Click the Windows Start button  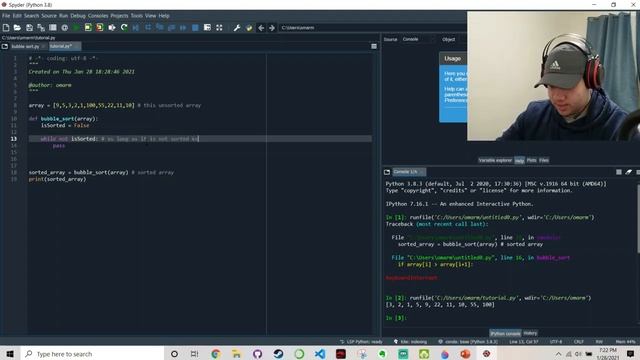(10, 353)
